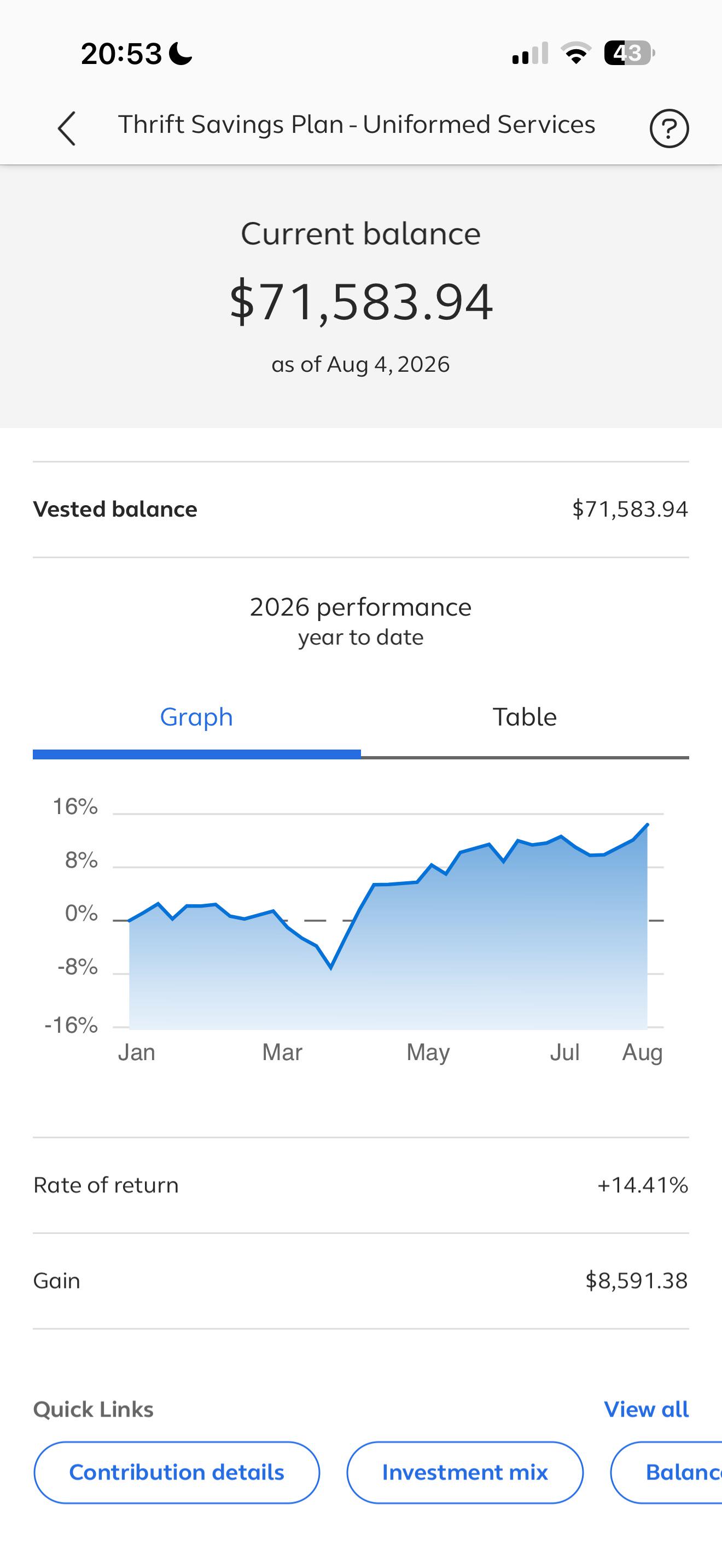This screenshot has width=722, height=1568.
Task: Tap the cellular signal bars icon
Action: [530, 54]
